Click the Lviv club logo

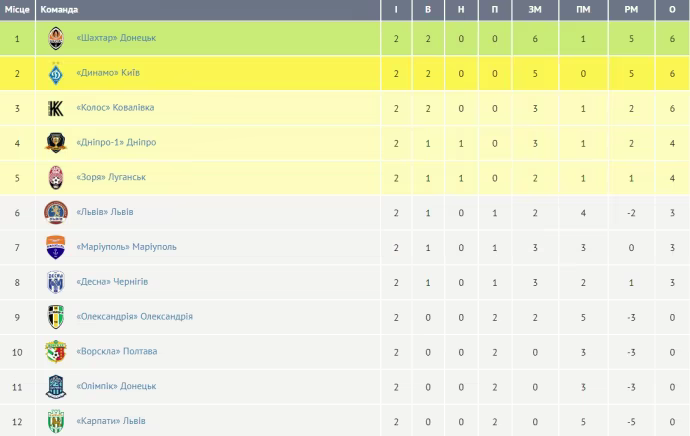click(56, 212)
